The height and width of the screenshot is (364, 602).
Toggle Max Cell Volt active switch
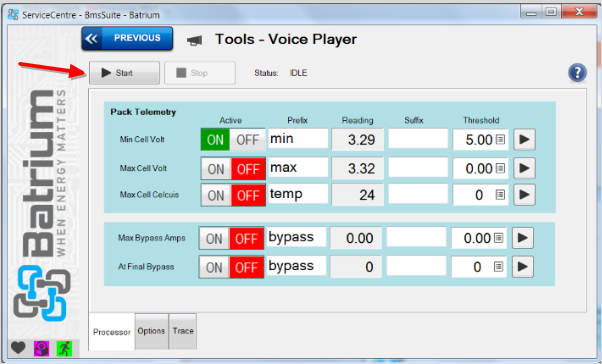[x=233, y=169]
